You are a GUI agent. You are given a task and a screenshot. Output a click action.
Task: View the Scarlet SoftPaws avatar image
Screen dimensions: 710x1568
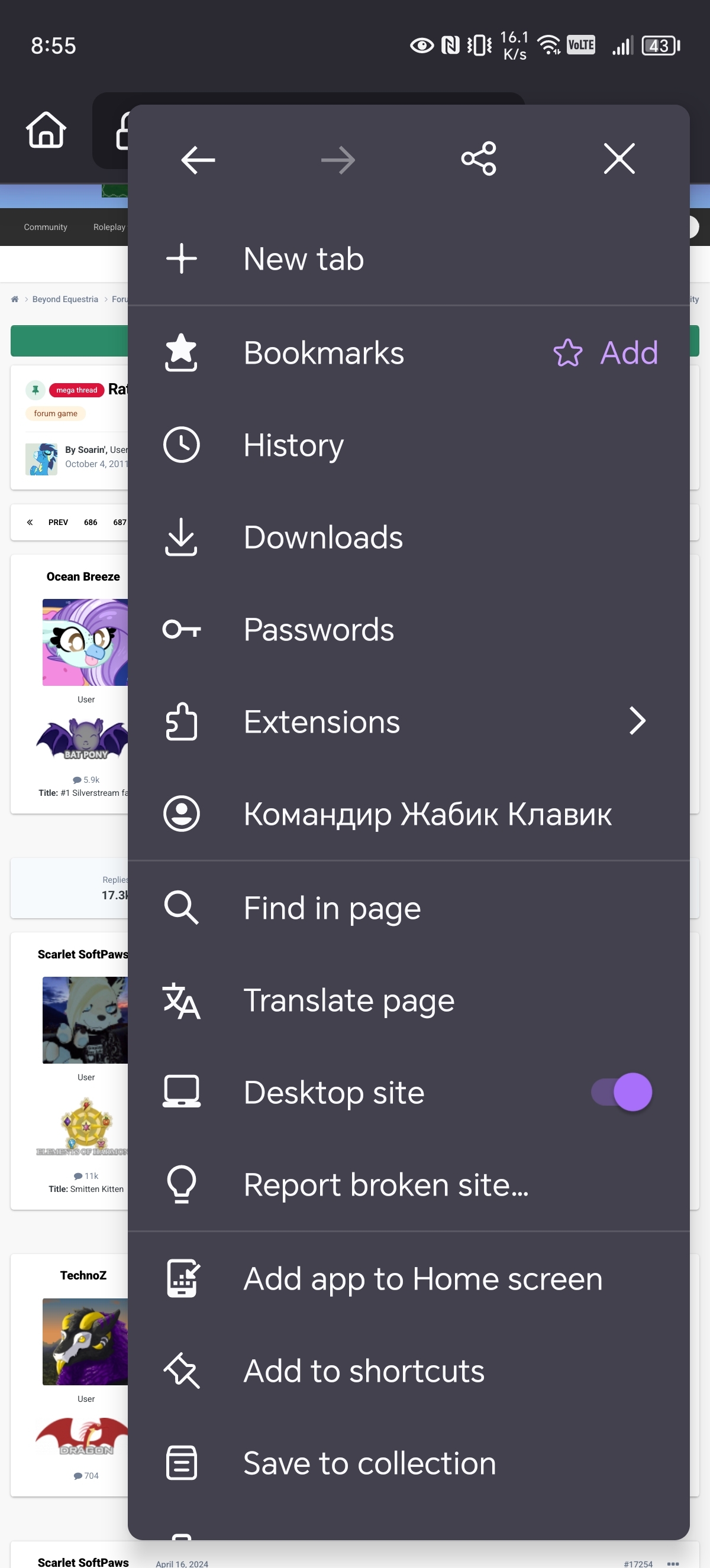coord(85,1019)
